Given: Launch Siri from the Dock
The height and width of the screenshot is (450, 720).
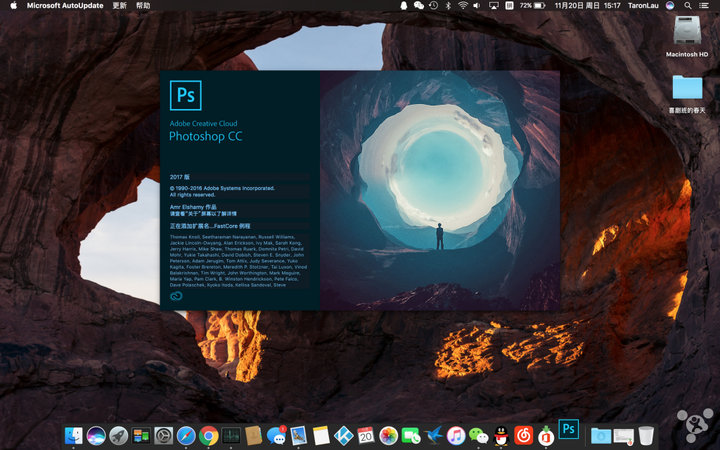Looking at the screenshot, I should (96, 435).
